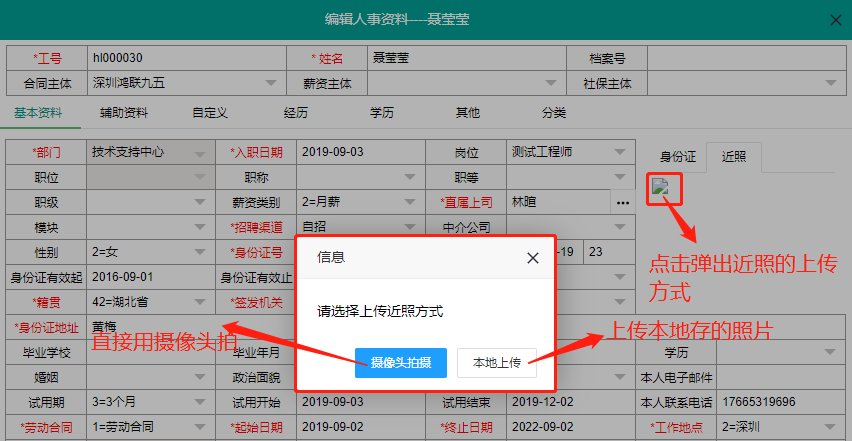The width and height of the screenshot is (852, 441).
Task: Click the ellipsis button beside 直属上司
Action: point(623,203)
